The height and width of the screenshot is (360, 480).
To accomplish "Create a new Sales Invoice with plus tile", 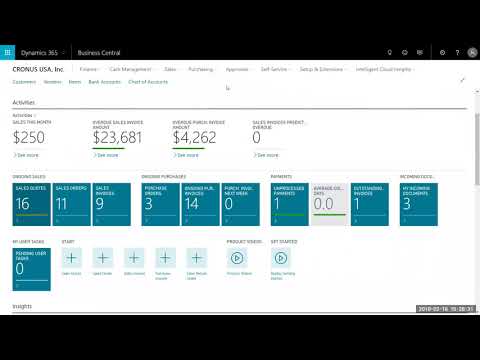I will [x=134, y=258].
